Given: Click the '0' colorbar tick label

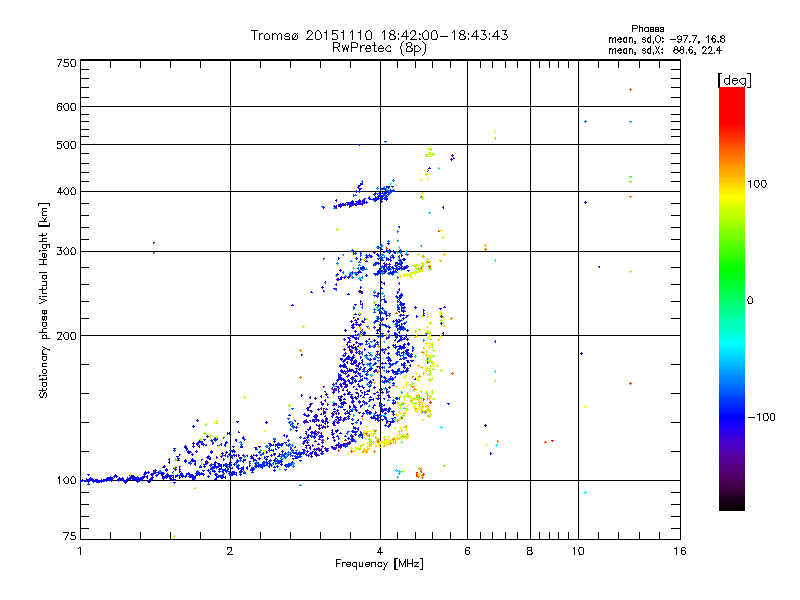Looking at the screenshot, I should 750,301.
